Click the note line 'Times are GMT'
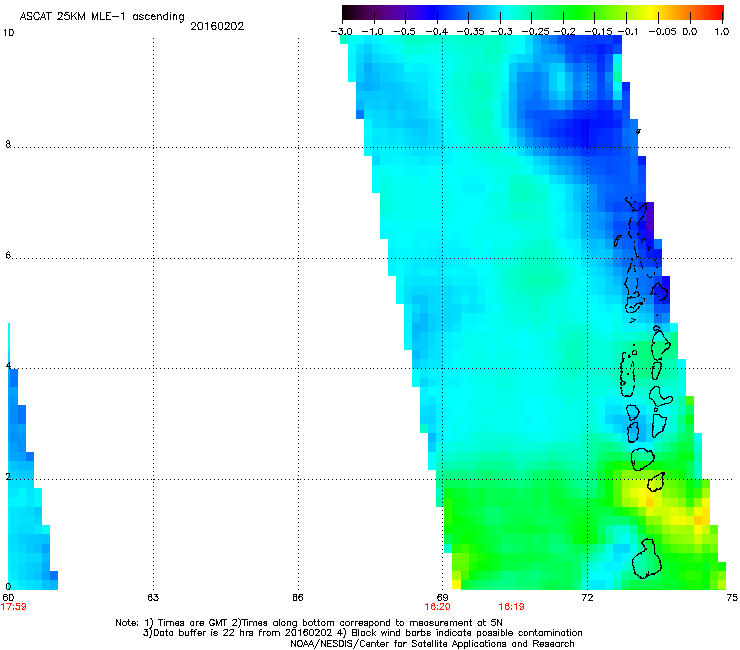This screenshot has width=740, height=650. [309, 623]
